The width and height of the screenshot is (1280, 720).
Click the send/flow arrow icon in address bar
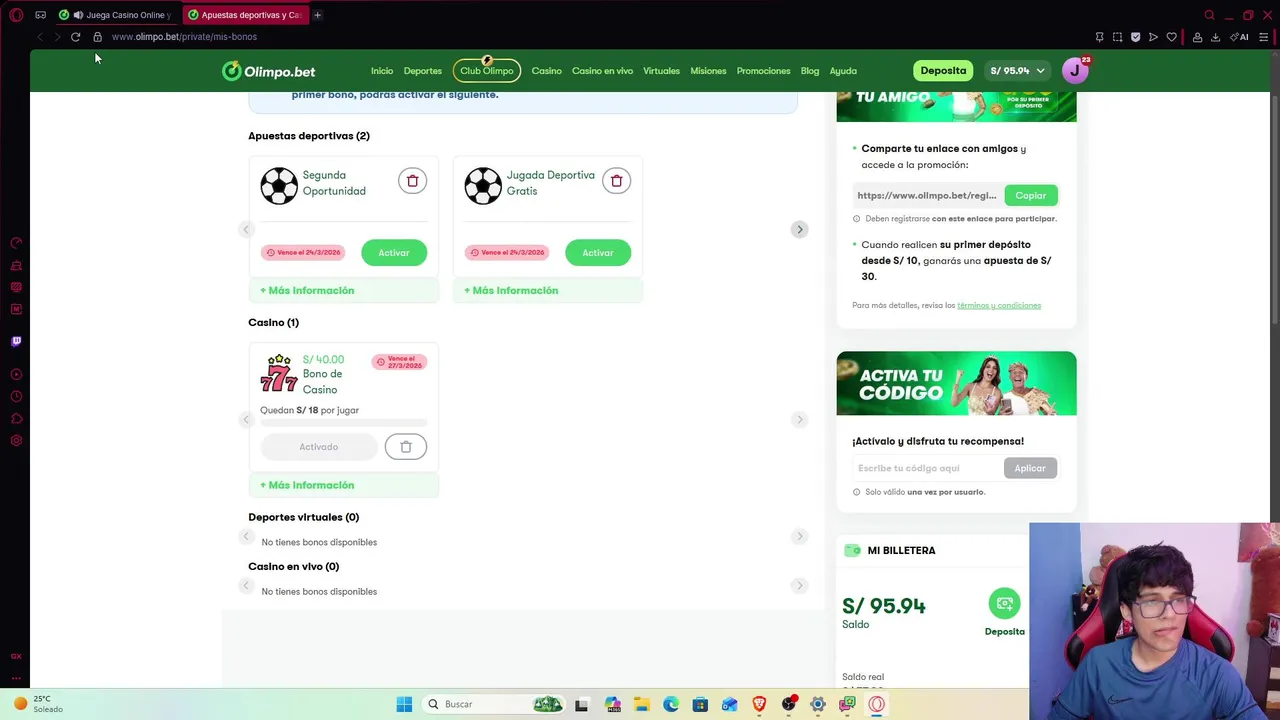click(x=1153, y=37)
